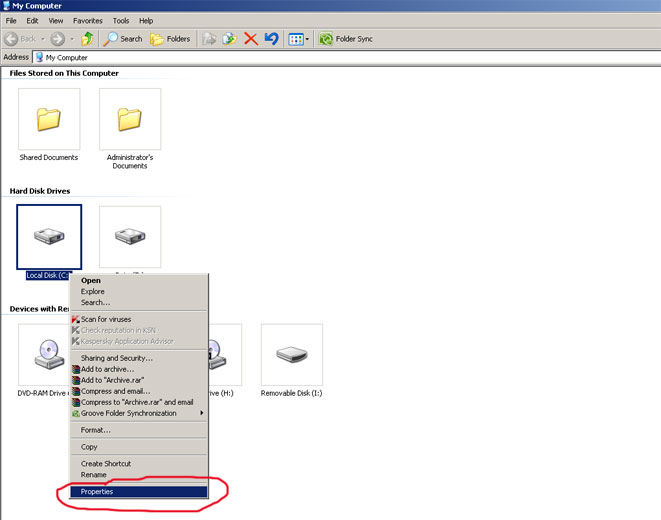The height and width of the screenshot is (520, 661).
Task: Click the Views toolbar icon
Action: point(296,39)
